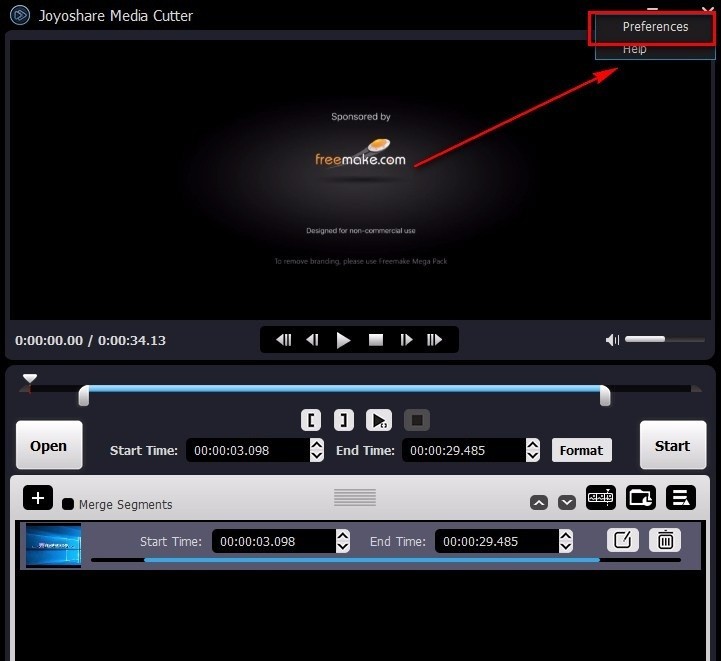Add a new segment with plus icon

38,498
